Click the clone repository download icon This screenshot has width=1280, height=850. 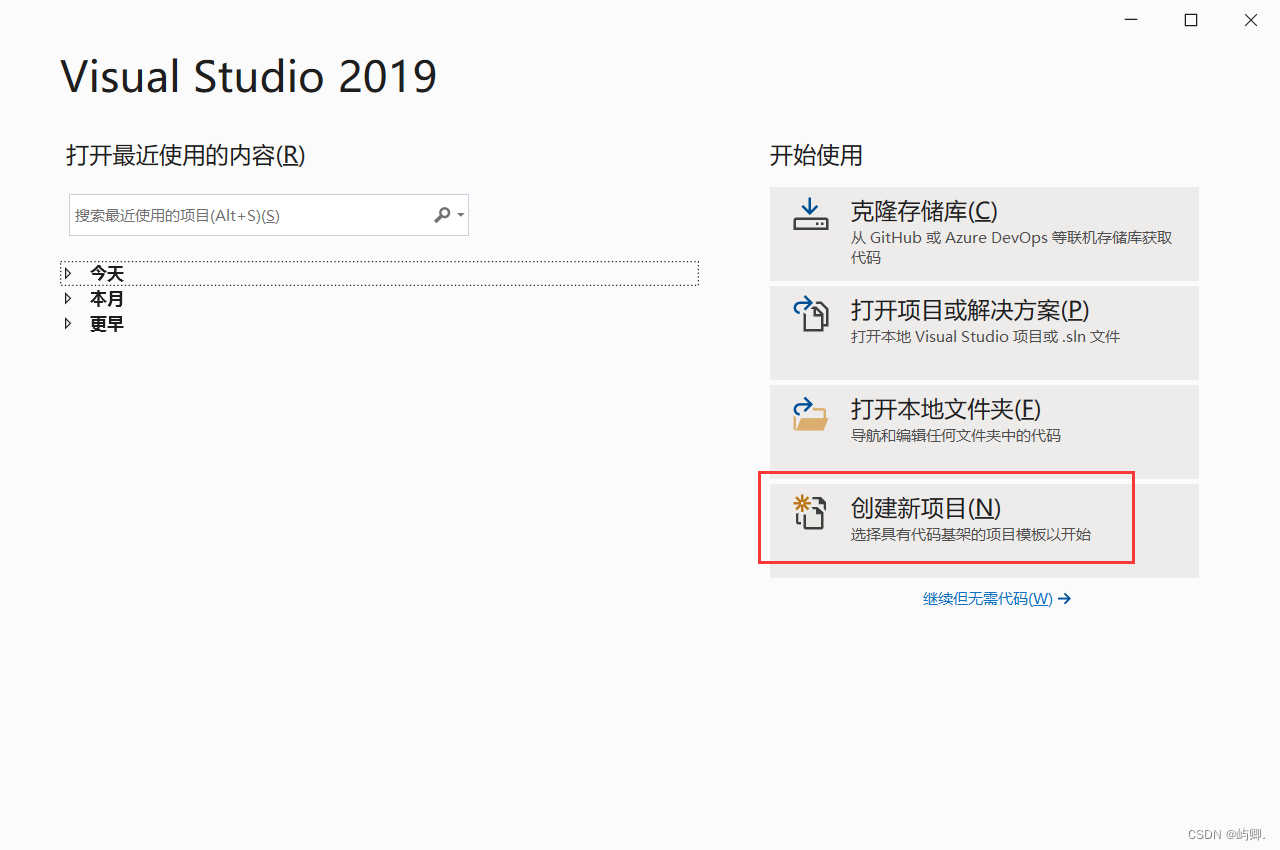pos(811,214)
